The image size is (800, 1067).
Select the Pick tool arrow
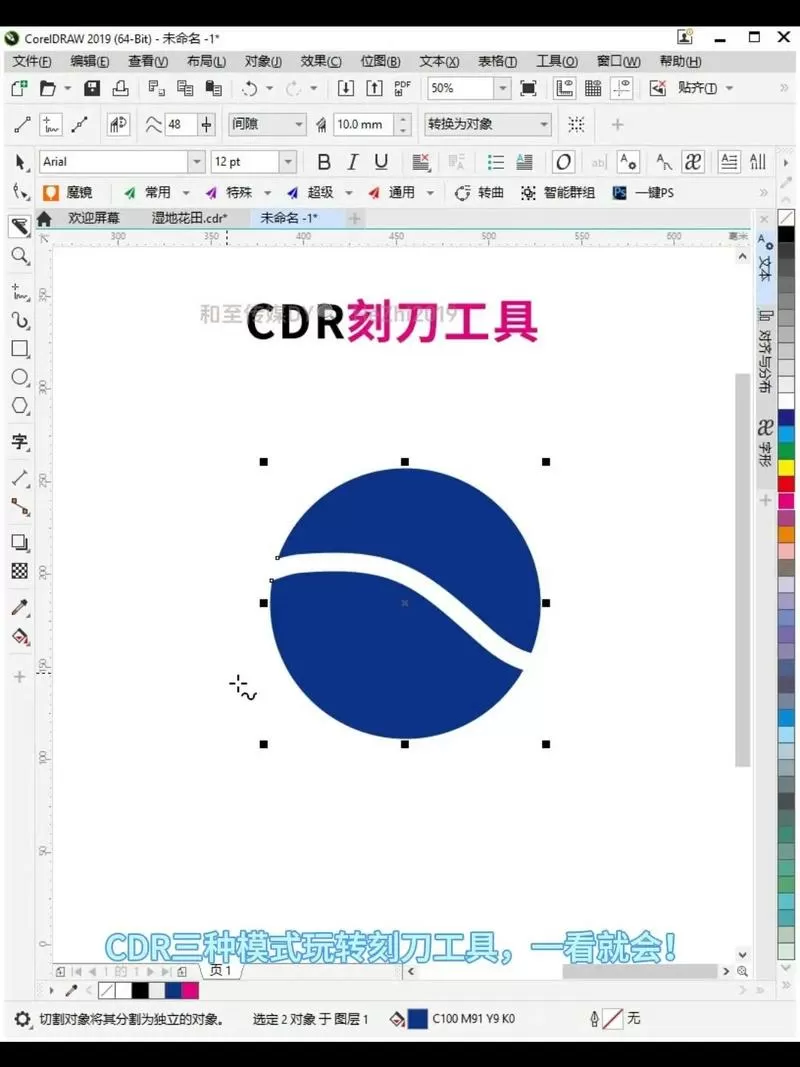click(20, 162)
